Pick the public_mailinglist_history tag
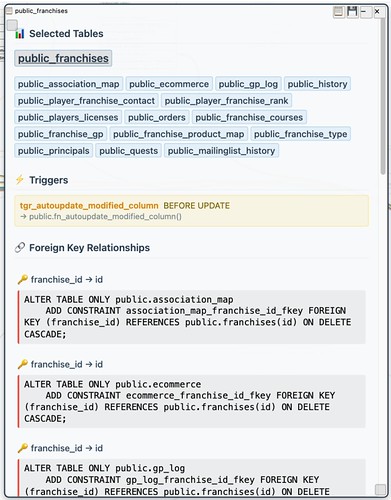 [221, 151]
